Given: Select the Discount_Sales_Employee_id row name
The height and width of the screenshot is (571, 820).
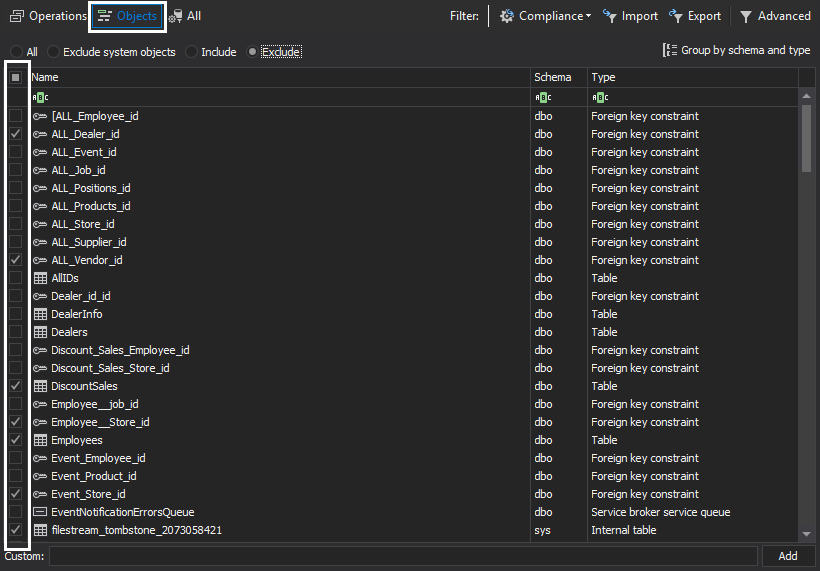Looking at the screenshot, I should tap(120, 350).
